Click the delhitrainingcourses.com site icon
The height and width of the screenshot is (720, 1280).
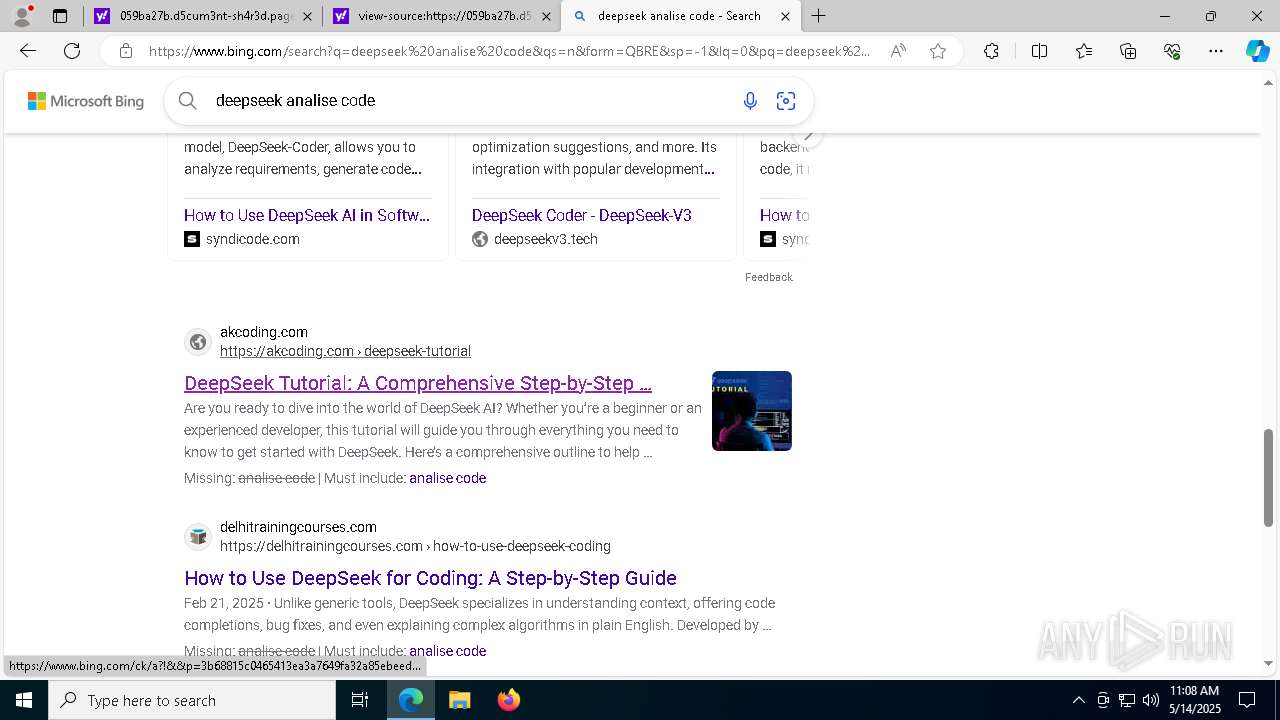tap(198, 537)
